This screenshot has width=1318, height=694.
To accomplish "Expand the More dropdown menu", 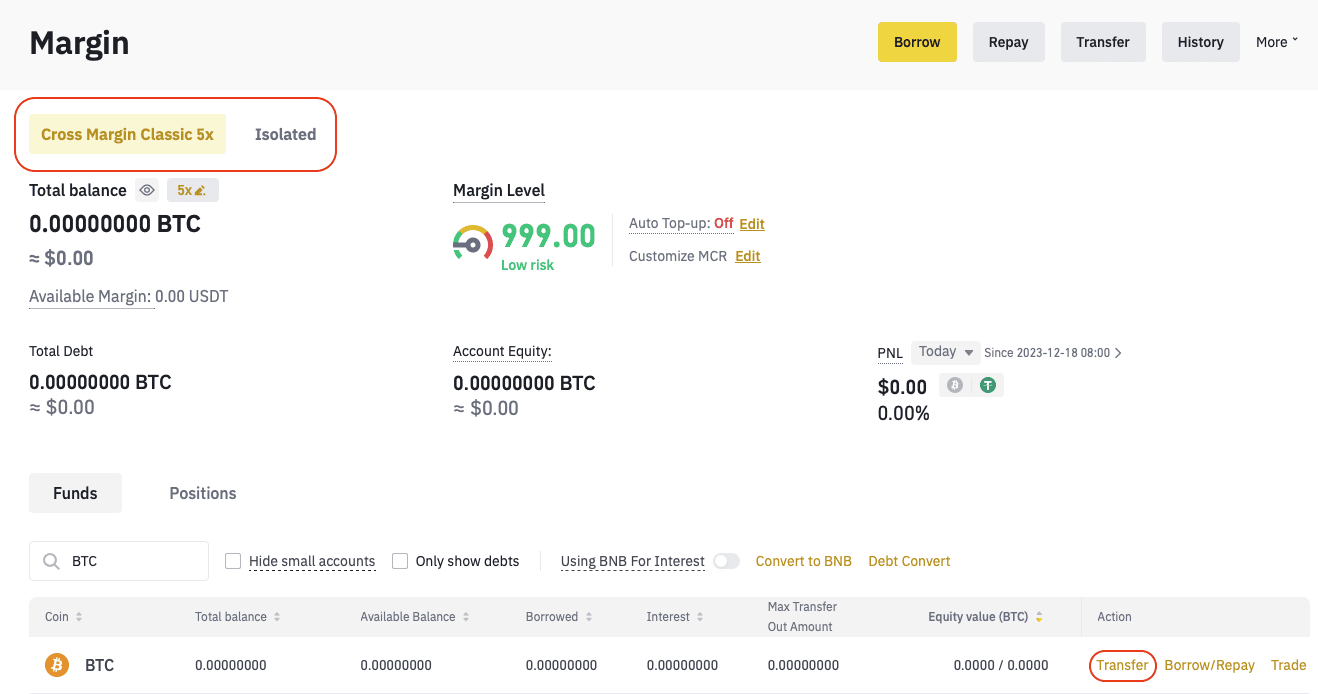I will point(1277,42).
